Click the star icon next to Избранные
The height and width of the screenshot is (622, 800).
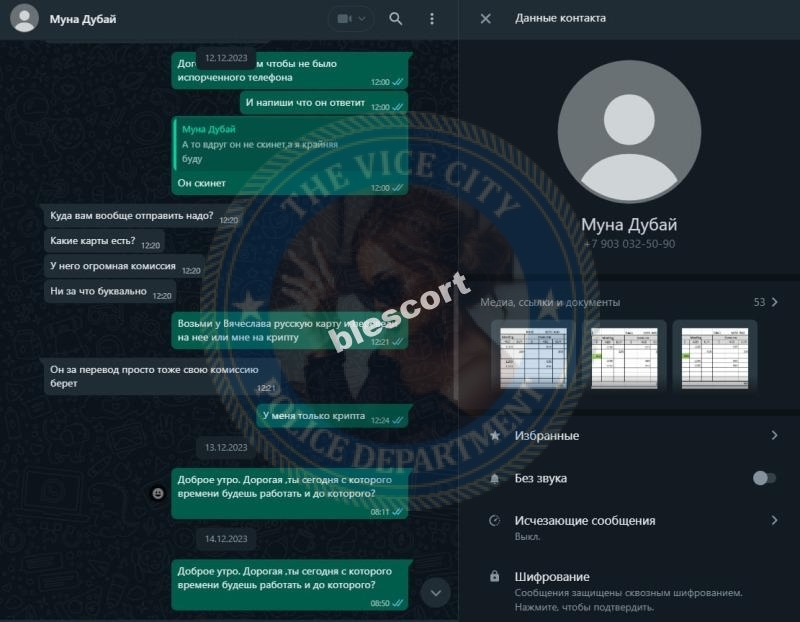(494, 435)
